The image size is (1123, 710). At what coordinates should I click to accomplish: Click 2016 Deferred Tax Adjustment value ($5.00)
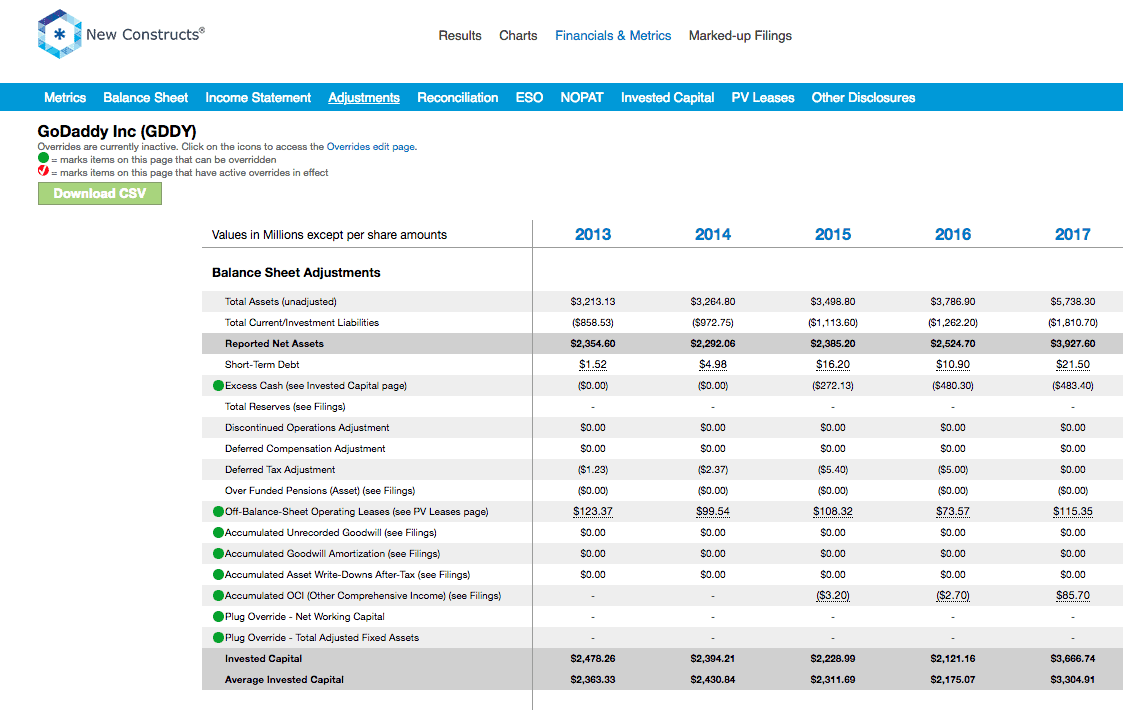(x=953, y=470)
